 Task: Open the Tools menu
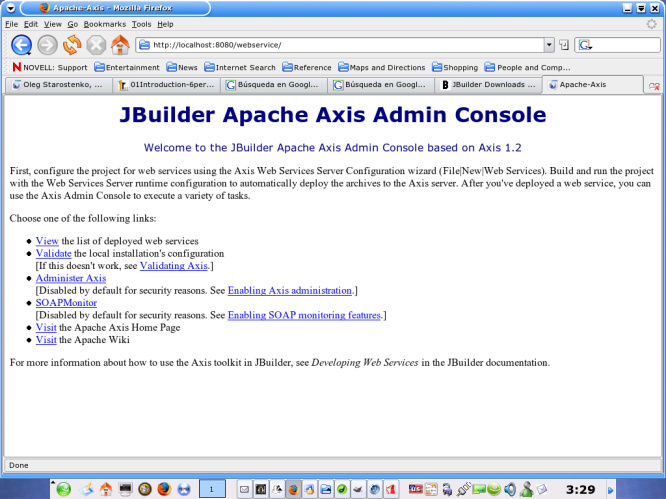click(141, 23)
